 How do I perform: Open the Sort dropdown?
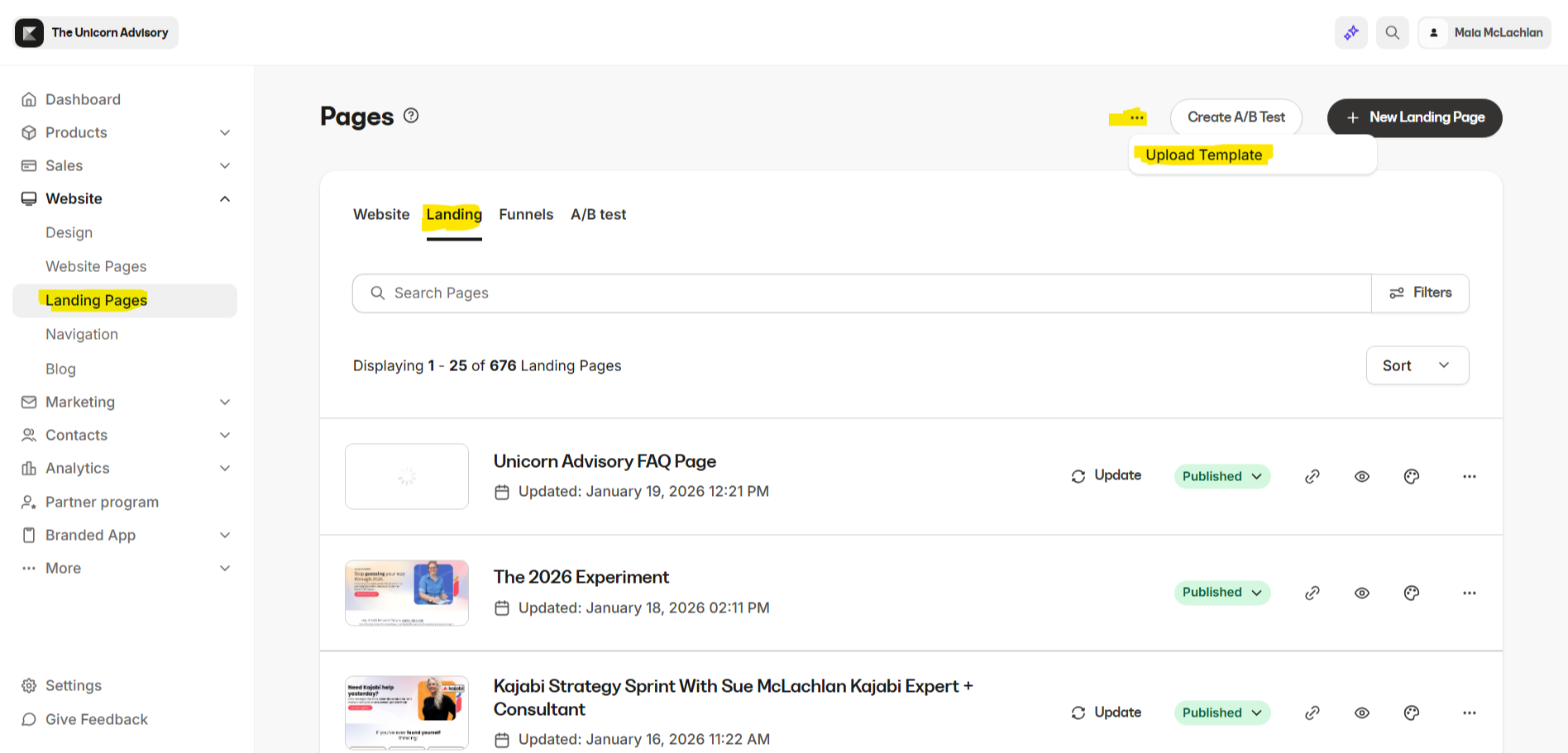tap(1417, 365)
